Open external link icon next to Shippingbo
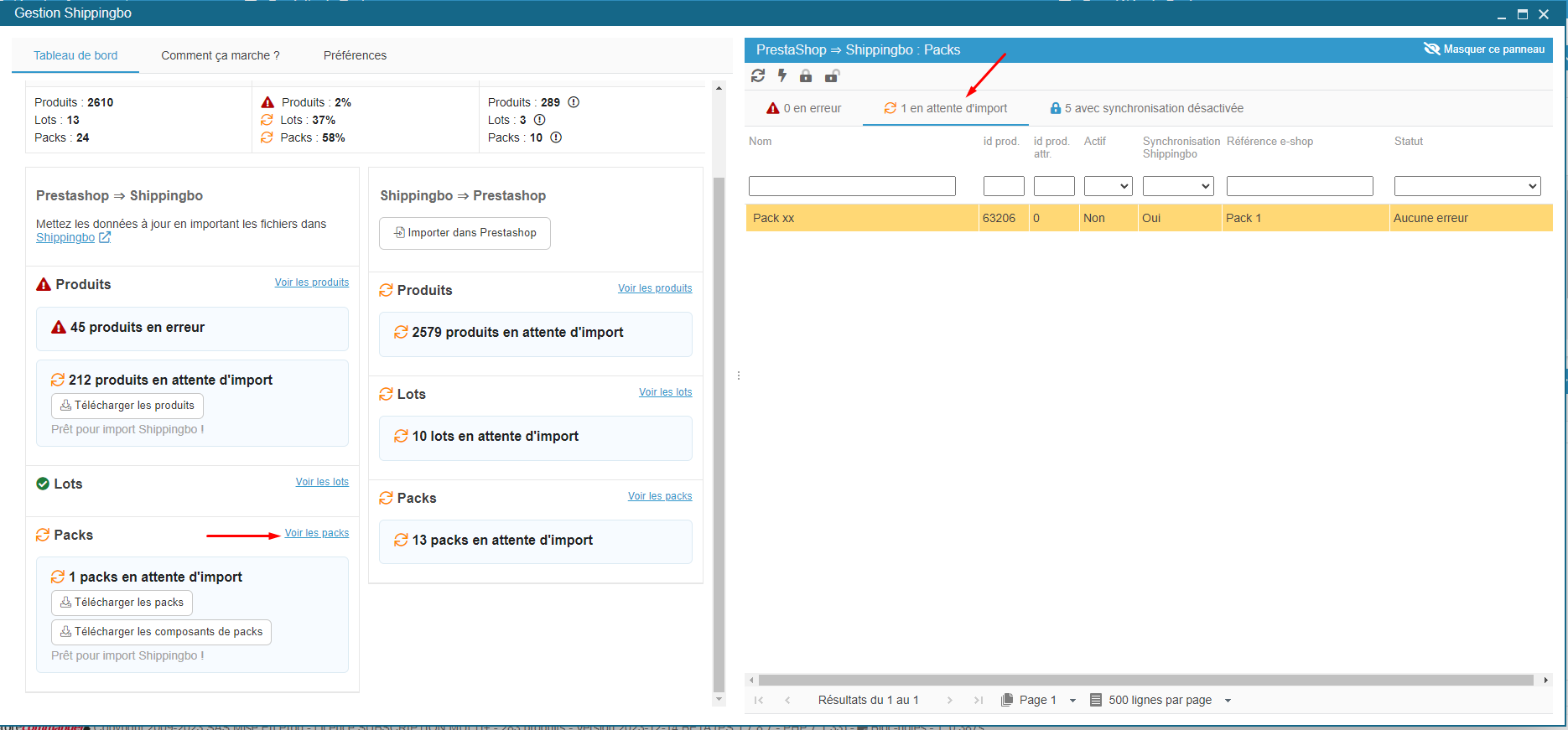1568x730 pixels. (x=105, y=238)
